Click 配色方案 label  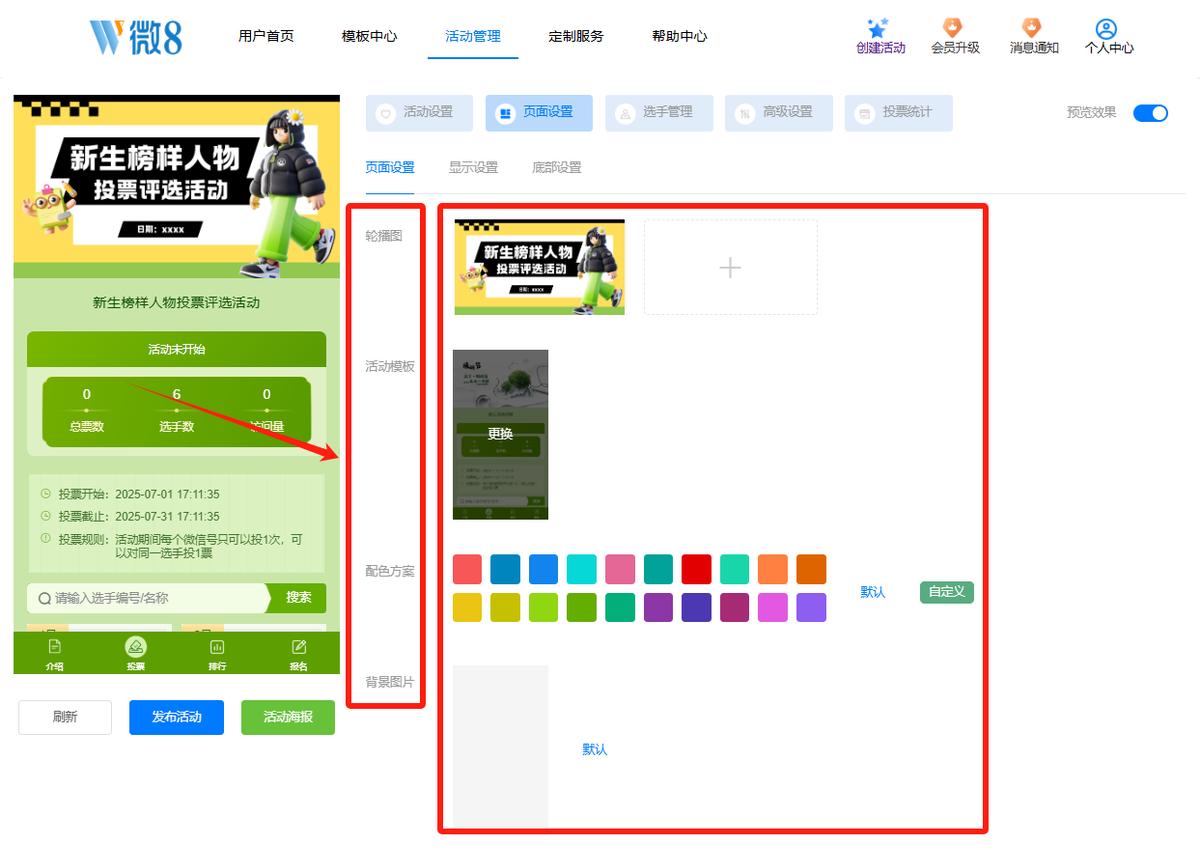[390, 571]
